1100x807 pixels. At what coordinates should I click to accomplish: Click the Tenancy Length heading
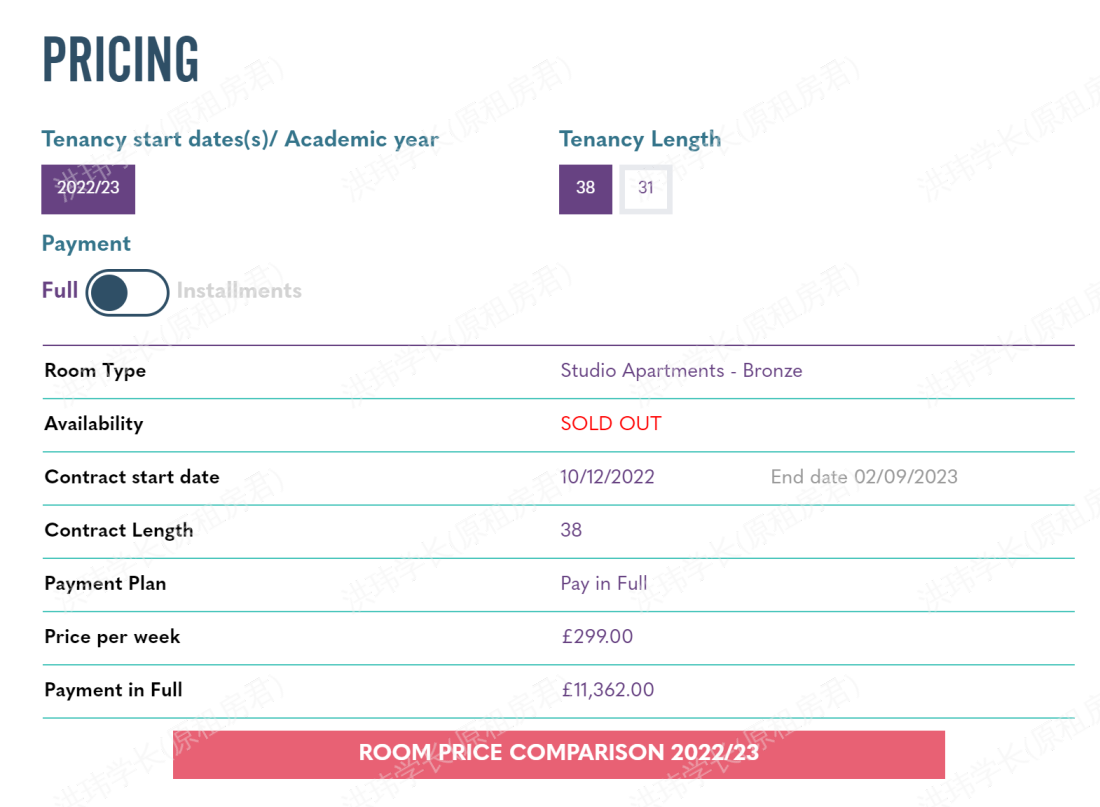[639, 139]
